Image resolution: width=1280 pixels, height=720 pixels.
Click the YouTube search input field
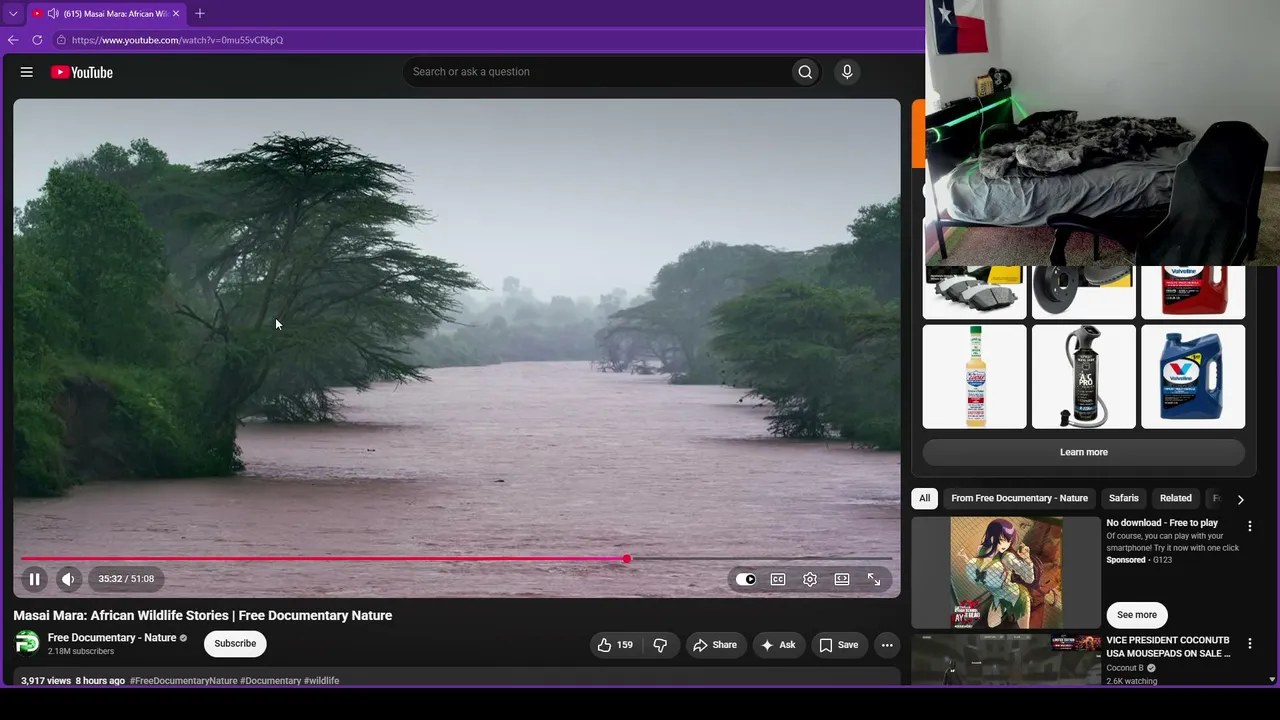click(x=596, y=72)
